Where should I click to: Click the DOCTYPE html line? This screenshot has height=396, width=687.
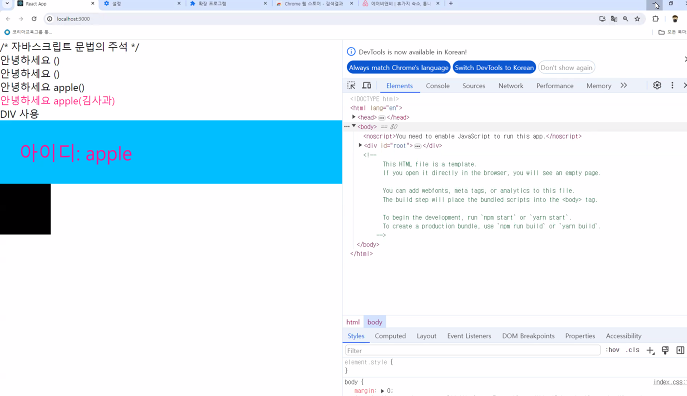(375, 99)
